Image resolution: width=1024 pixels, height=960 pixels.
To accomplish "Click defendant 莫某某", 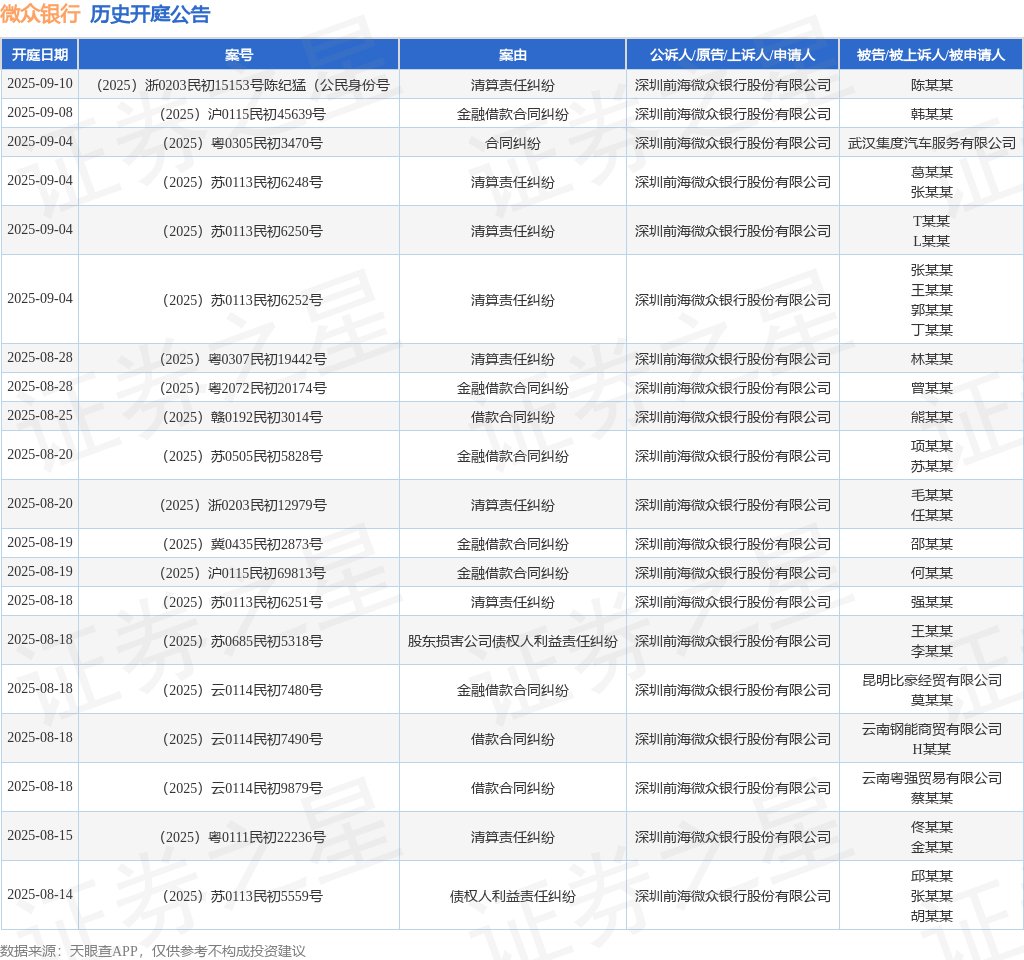I will 932,700.
